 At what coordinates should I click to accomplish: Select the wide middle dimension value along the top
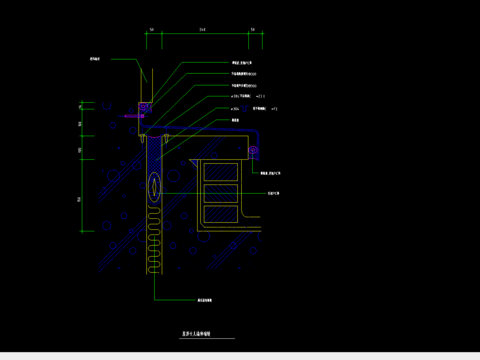202,30
